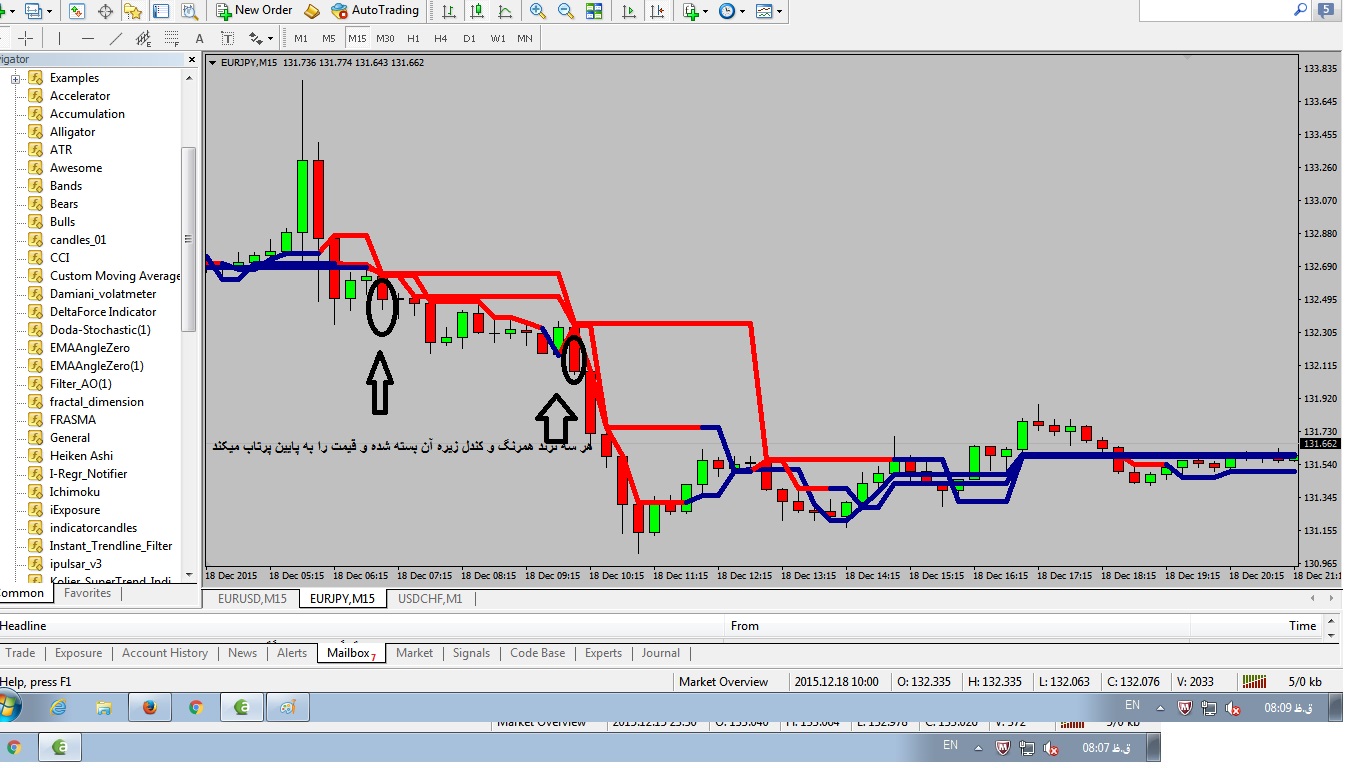Open the Periods dropdown arrow
This screenshot has height=768, width=1366.
coord(742,12)
